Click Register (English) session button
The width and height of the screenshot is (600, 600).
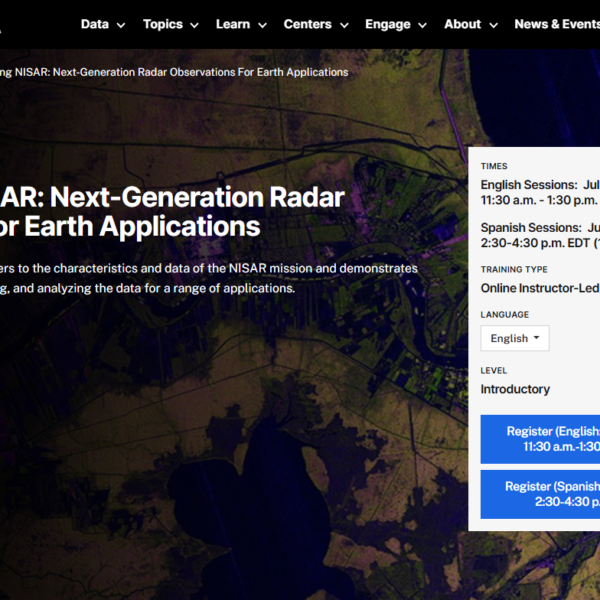[540, 439]
